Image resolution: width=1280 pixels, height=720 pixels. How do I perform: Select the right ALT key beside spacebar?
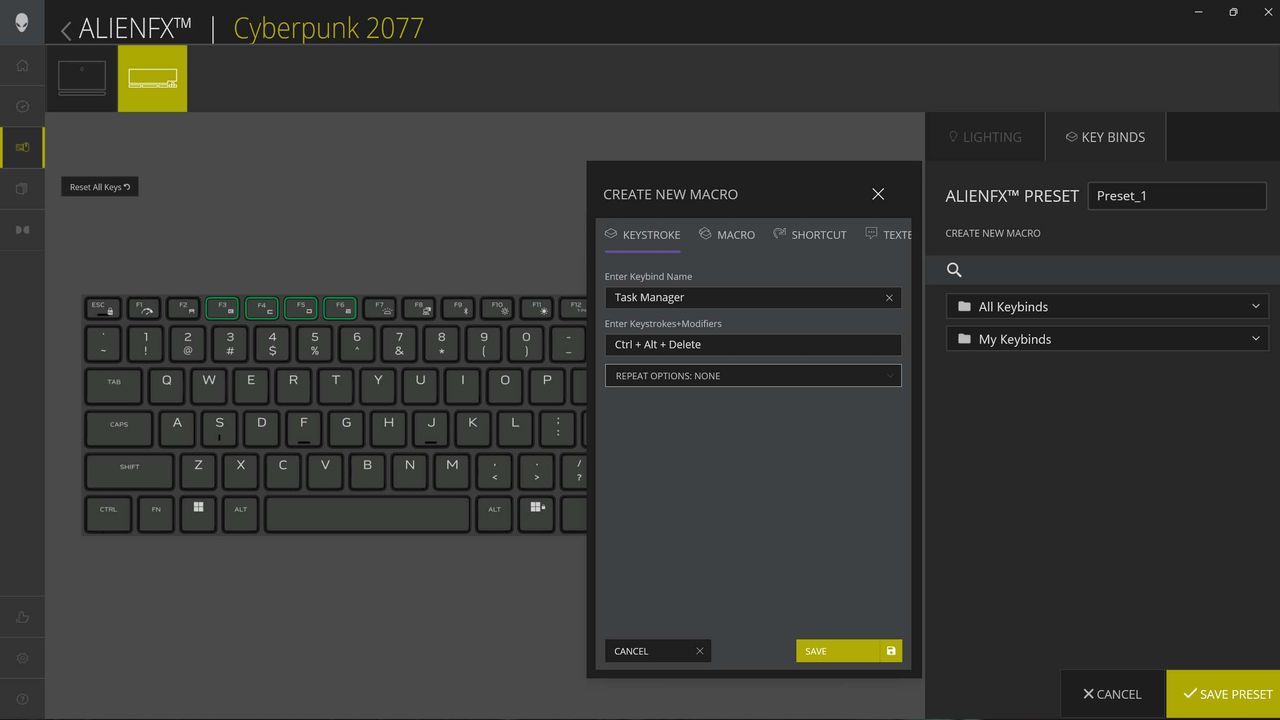pyautogui.click(x=494, y=513)
